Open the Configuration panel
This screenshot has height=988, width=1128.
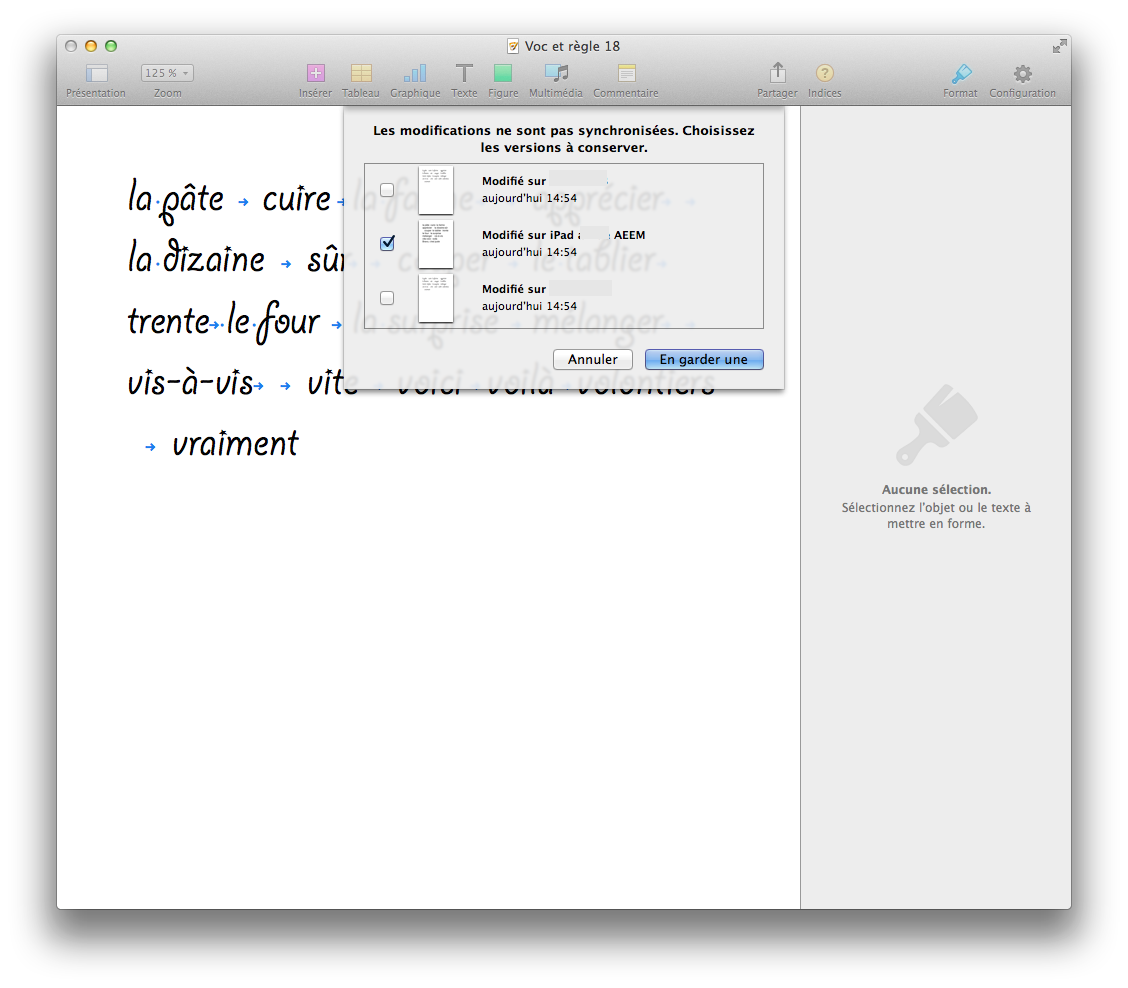tap(1022, 74)
